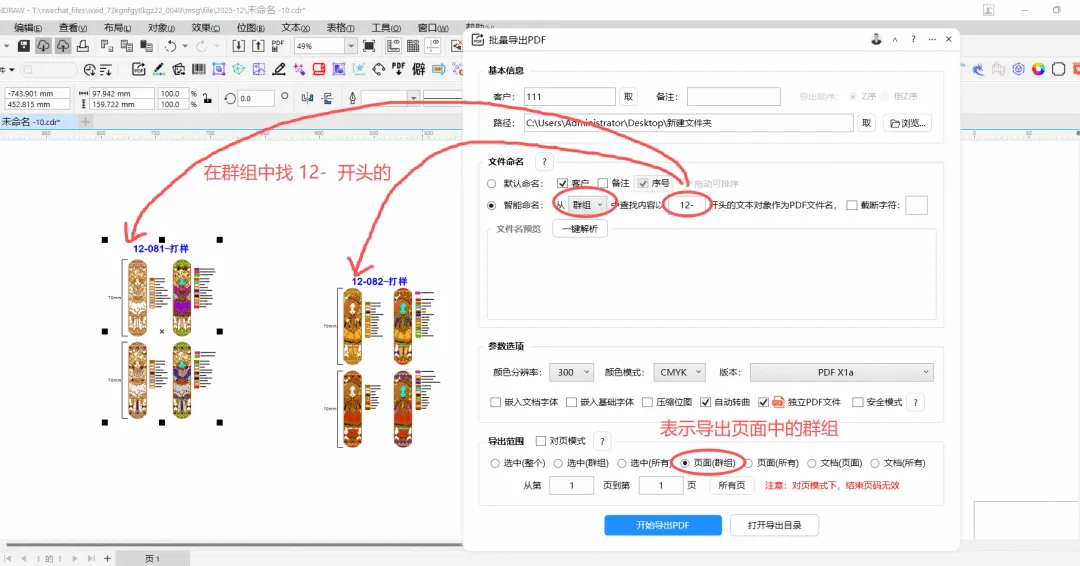Viewport: 1080px width, 566px height.
Task: Select the 选中(整个) export range radio
Action: pos(495,463)
